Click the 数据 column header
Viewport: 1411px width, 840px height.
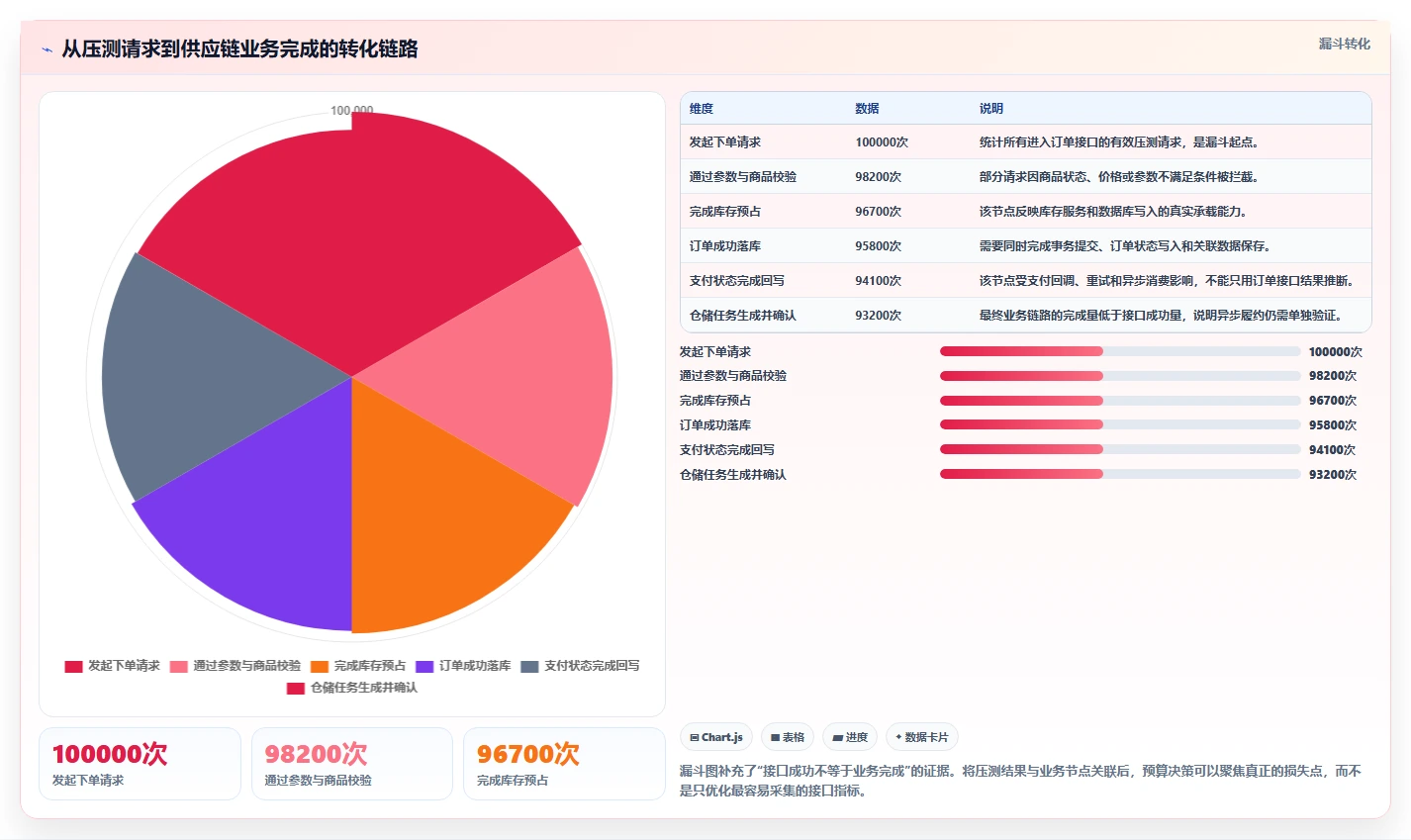coord(867,109)
